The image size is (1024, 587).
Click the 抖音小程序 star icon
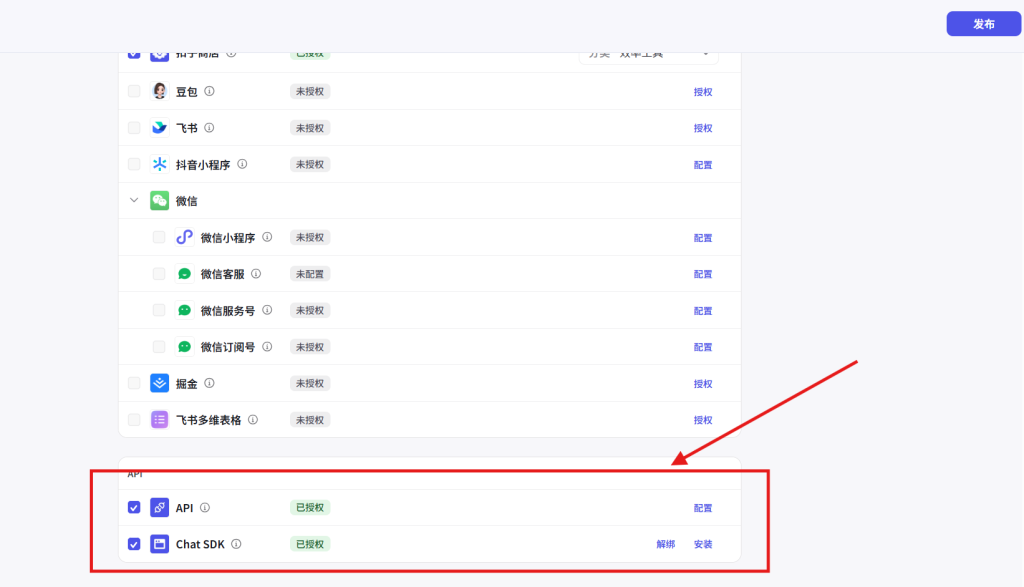159,164
